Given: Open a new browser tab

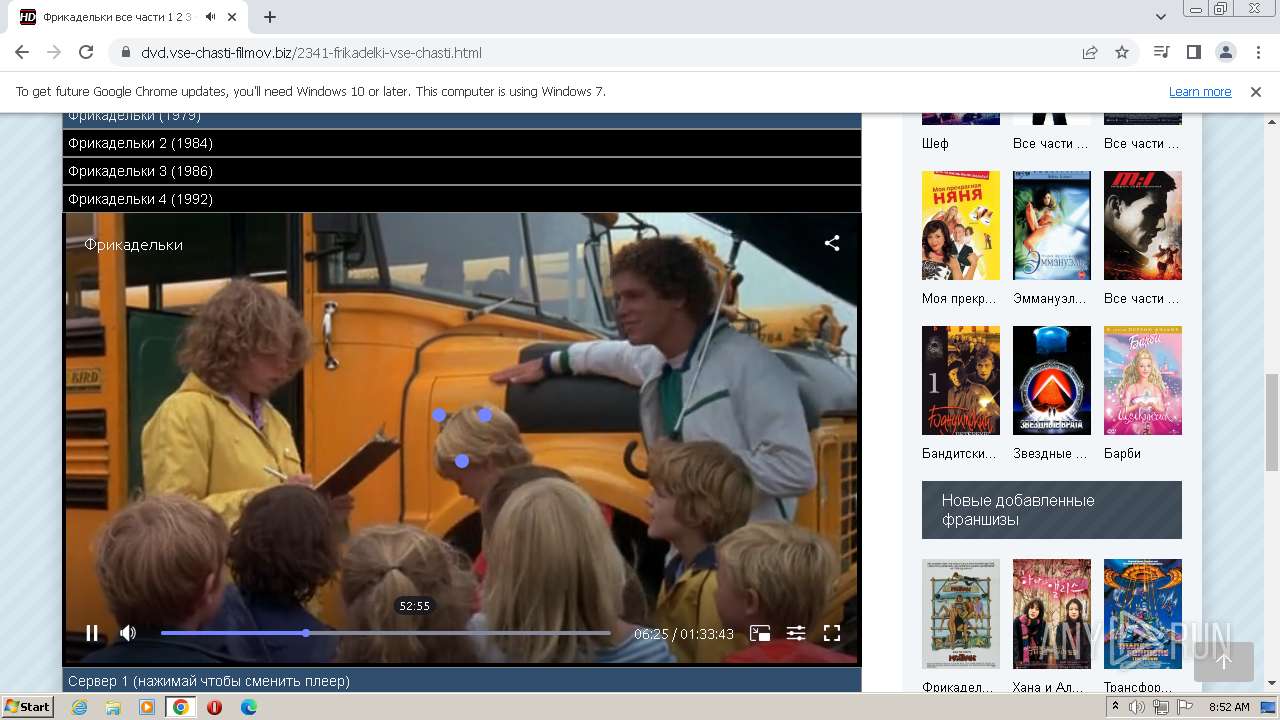Looking at the screenshot, I should (270, 17).
